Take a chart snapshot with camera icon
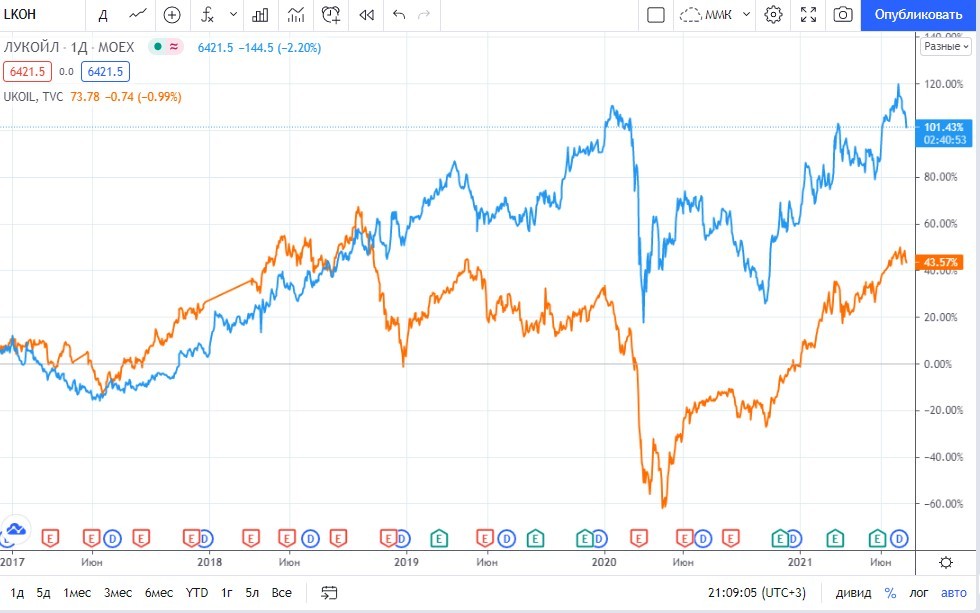This screenshot has height=613, width=980. [x=843, y=15]
